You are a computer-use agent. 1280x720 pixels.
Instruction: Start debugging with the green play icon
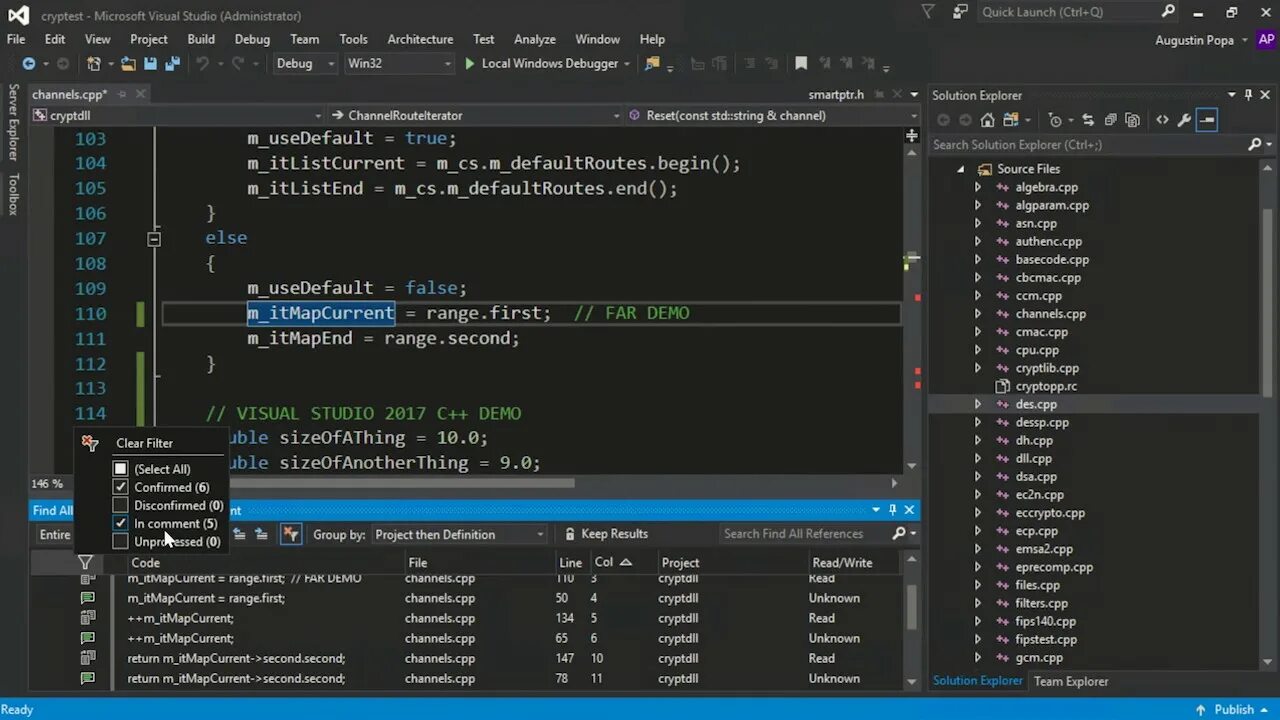(469, 63)
